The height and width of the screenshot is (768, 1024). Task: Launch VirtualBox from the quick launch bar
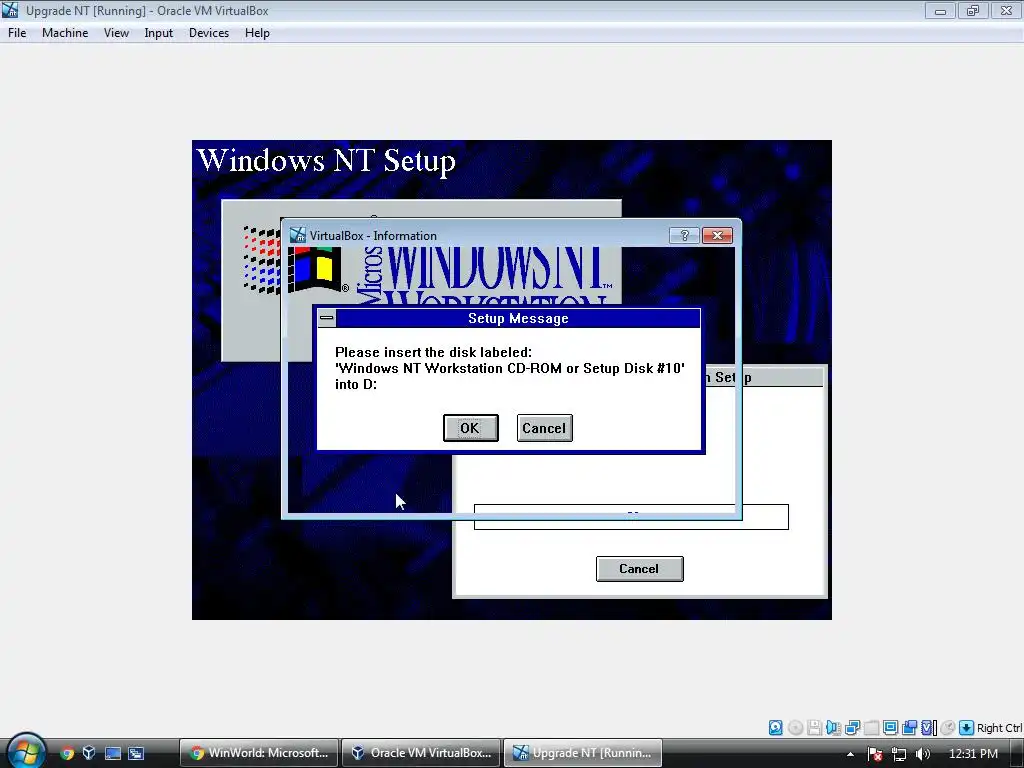[89, 753]
